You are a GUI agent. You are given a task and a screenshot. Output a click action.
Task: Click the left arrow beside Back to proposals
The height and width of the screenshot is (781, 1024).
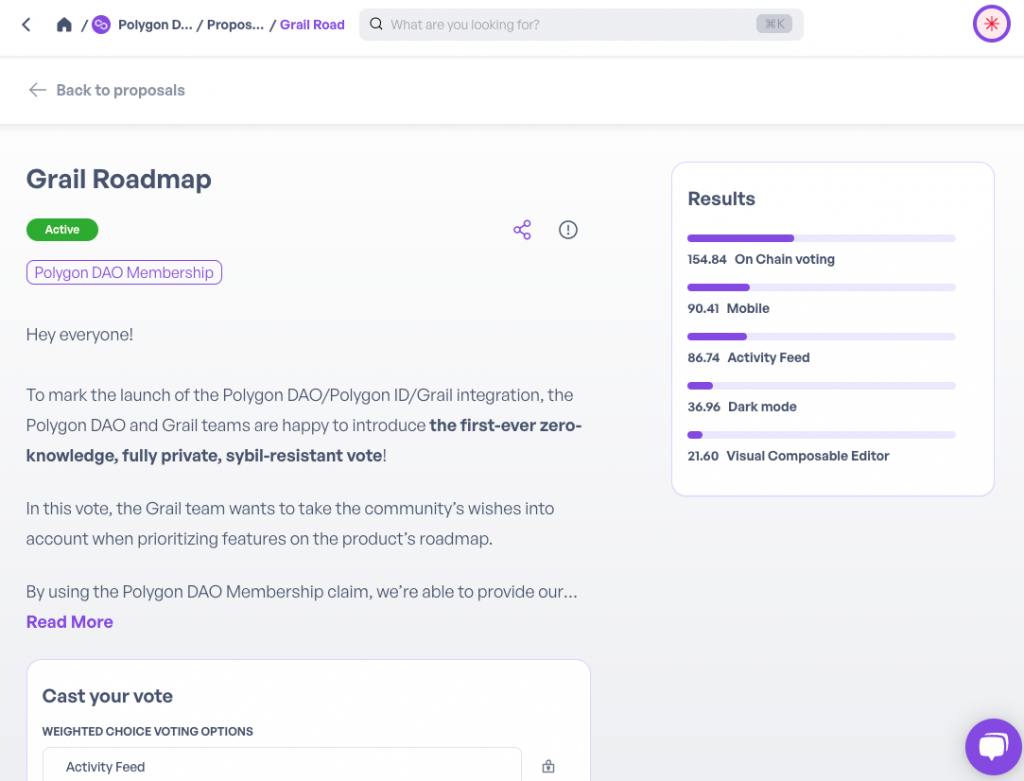point(37,90)
